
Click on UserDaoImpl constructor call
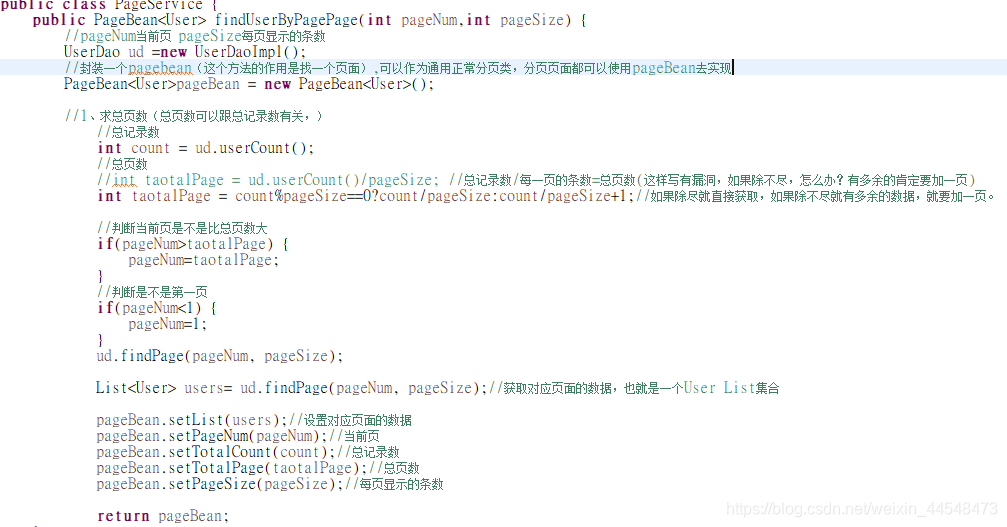tap(250, 52)
